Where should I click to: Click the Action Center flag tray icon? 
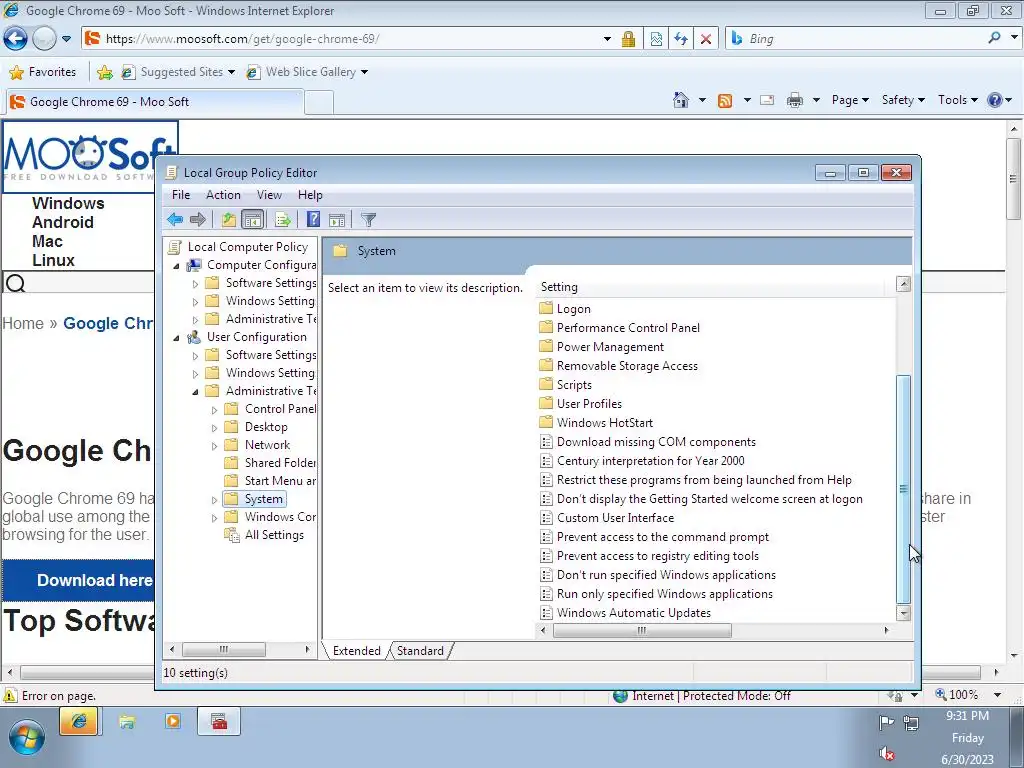pos(886,722)
